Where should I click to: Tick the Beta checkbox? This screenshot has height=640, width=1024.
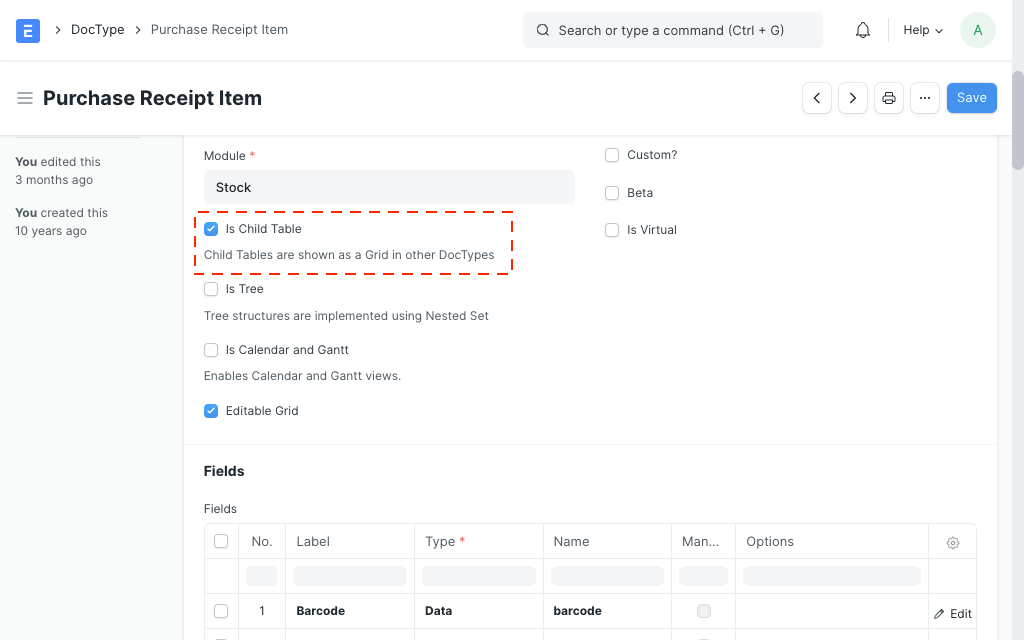612,193
